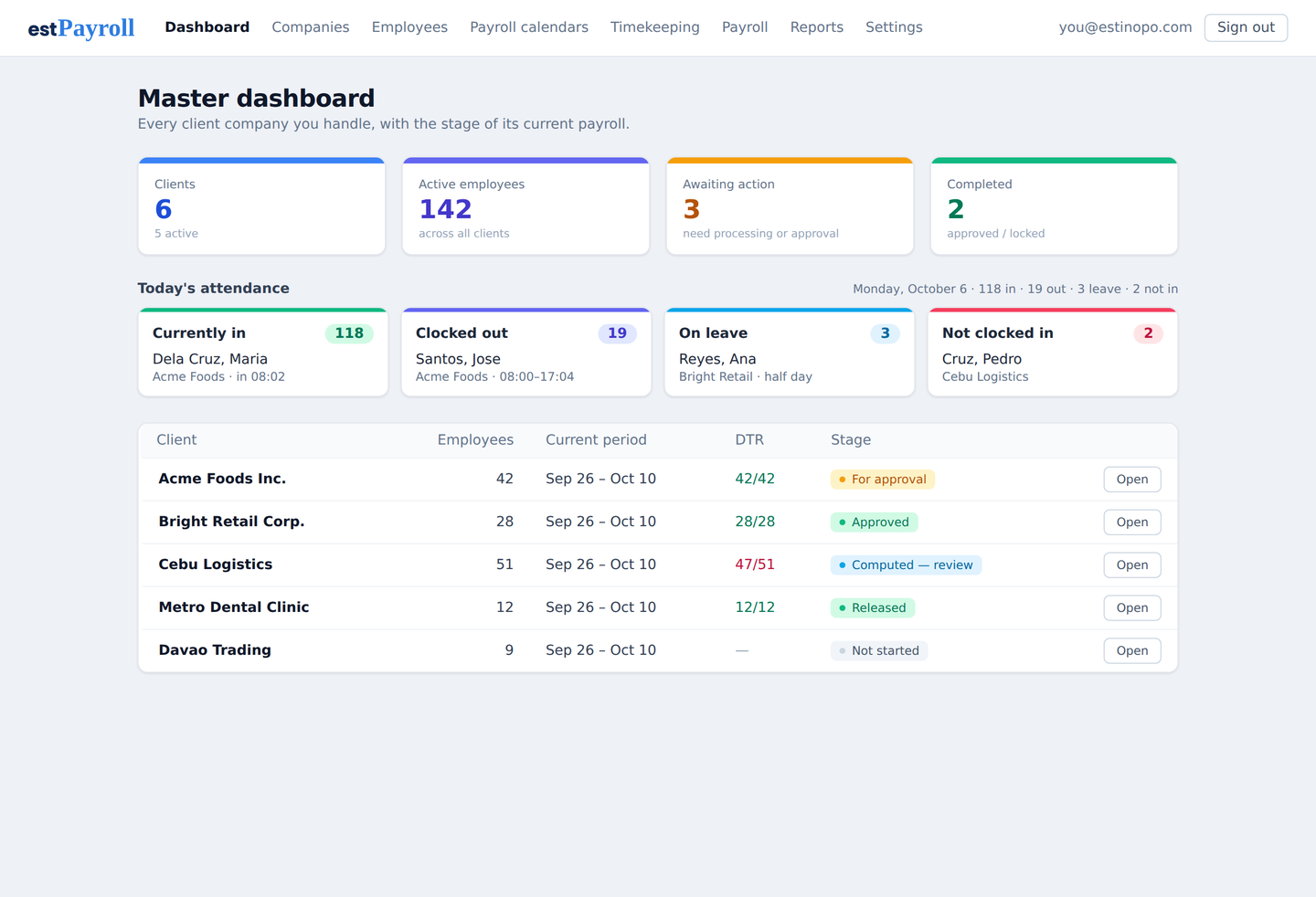
Task: Click Open for Metro Dental Clinic
Action: pyautogui.click(x=1132, y=608)
